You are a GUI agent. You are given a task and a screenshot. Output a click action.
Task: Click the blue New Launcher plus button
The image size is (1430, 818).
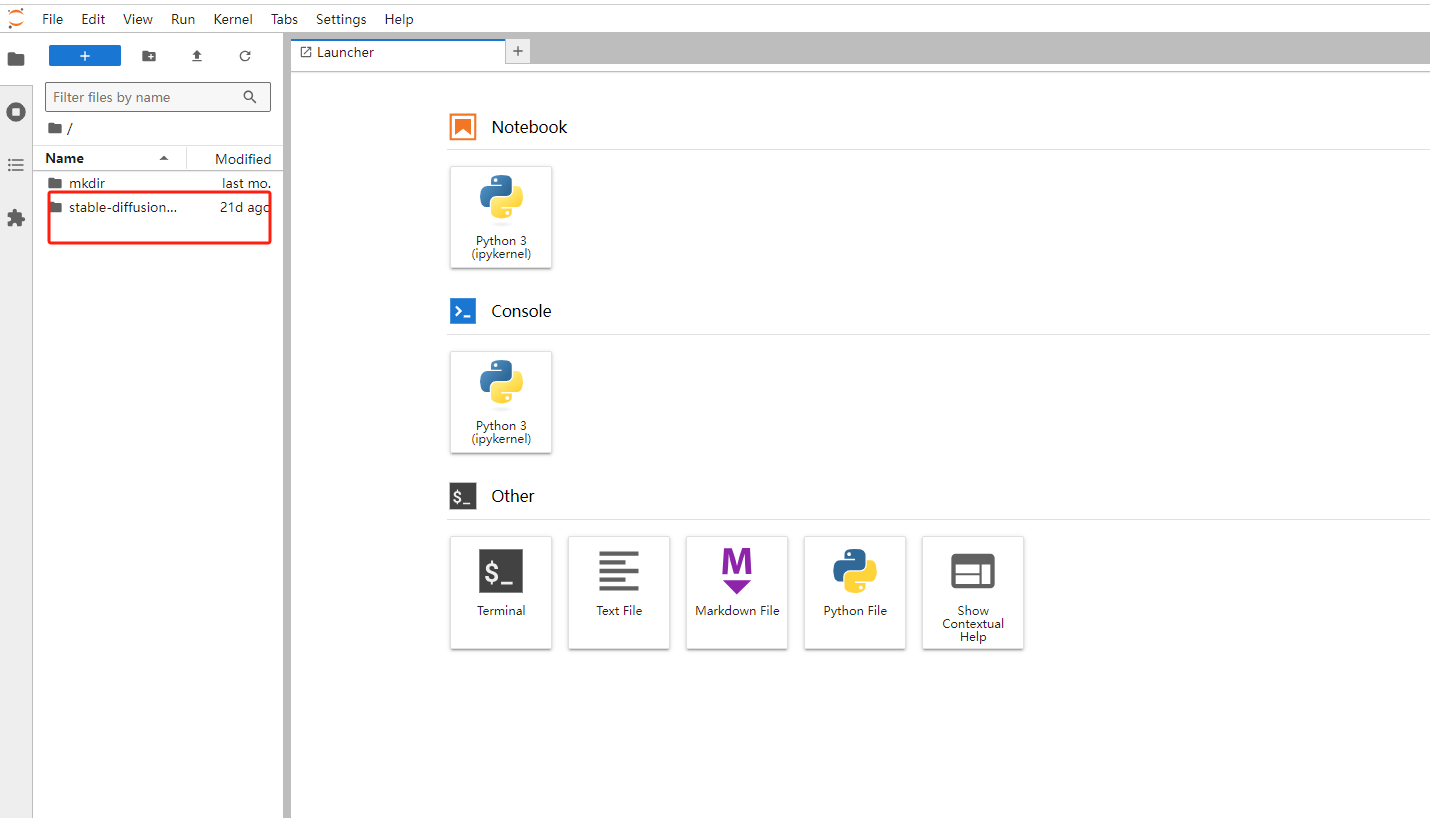point(85,56)
